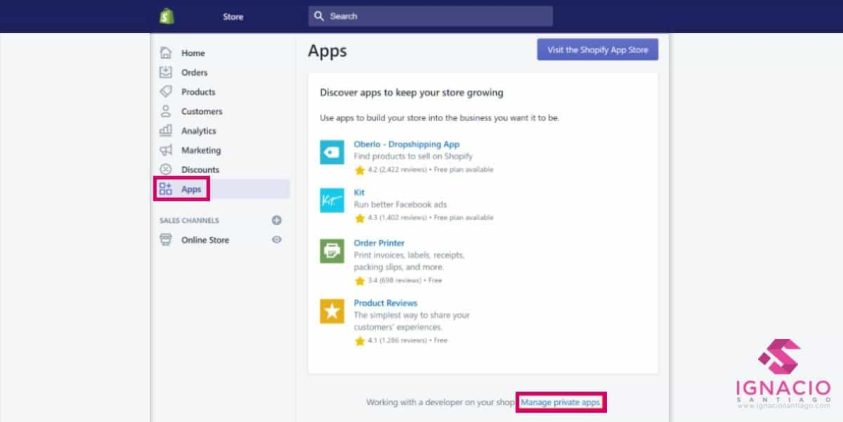Click the Discounts badge icon
Viewport: 843px width, 422px height.
(166, 169)
